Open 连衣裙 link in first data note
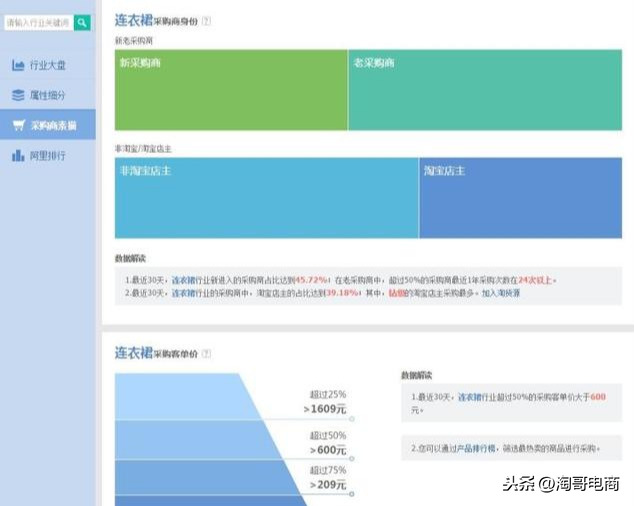Screen dimensions: 634x506 click(184, 280)
